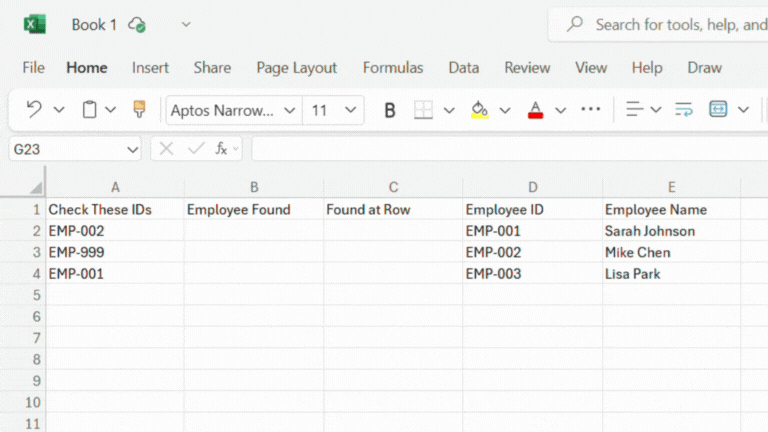Expand the Undo history dropdown arrow

point(59,110)
